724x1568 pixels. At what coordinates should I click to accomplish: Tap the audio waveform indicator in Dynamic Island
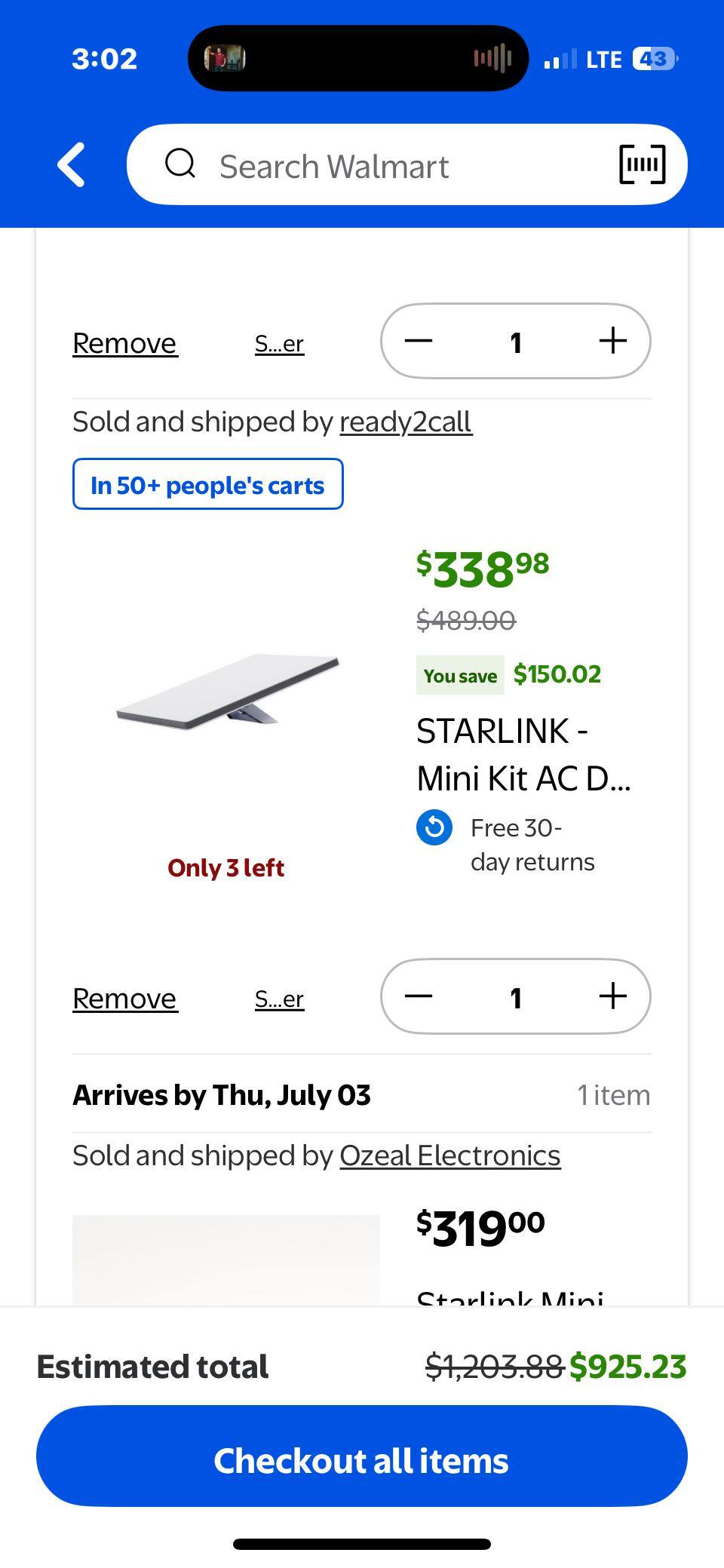[x=492, y=59]
